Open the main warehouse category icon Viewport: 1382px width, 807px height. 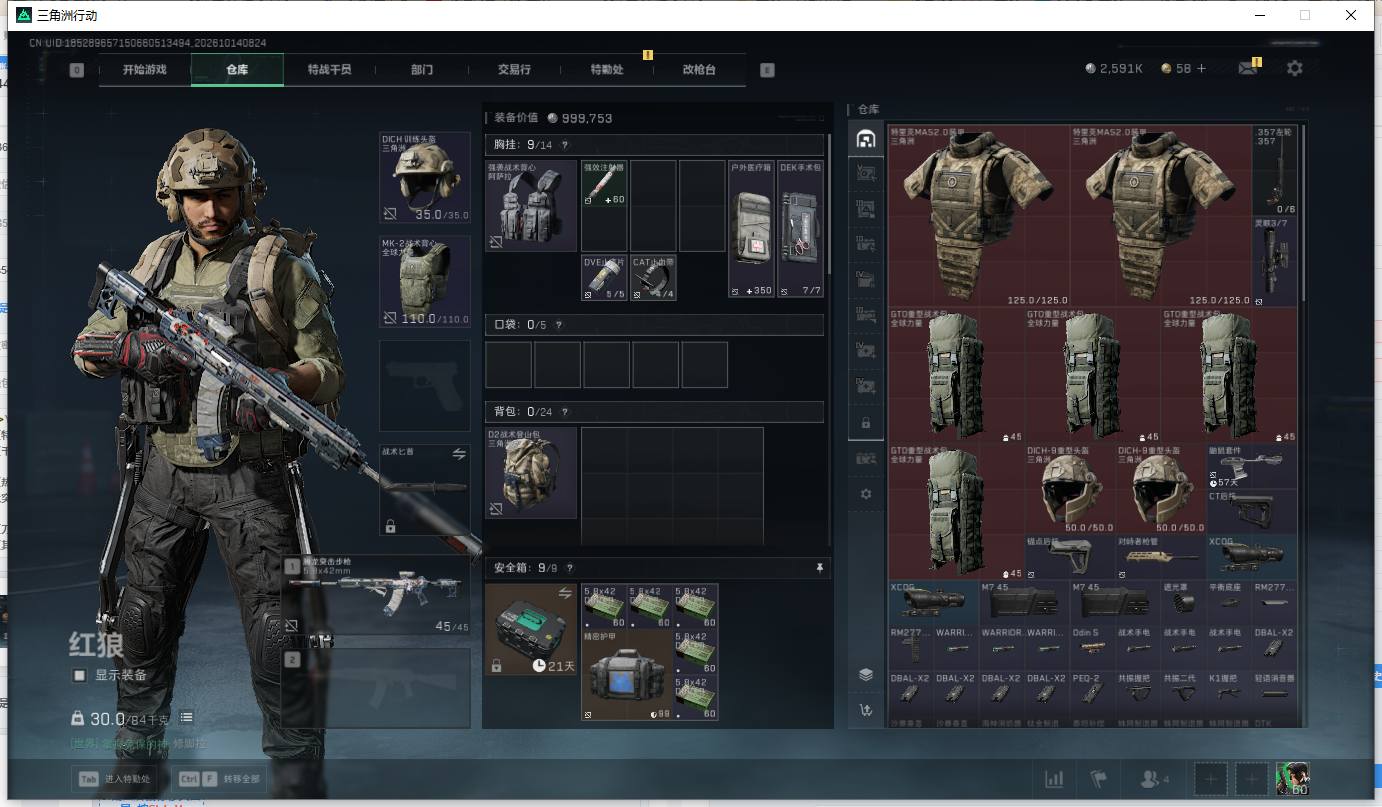pyautogui.click(x=866, y=139)
